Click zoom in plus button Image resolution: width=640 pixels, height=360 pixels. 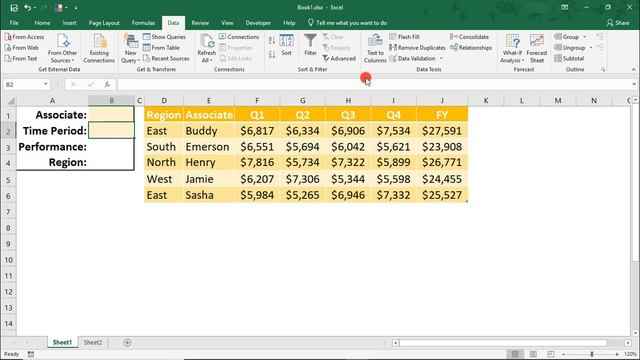(x=617, y=354)
